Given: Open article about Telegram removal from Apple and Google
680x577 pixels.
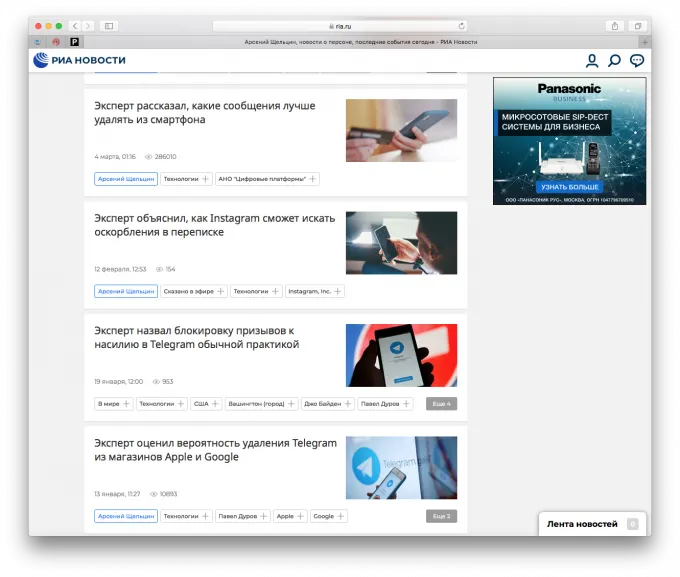Looking at the screenshot, I should click(x=215, y=450).
